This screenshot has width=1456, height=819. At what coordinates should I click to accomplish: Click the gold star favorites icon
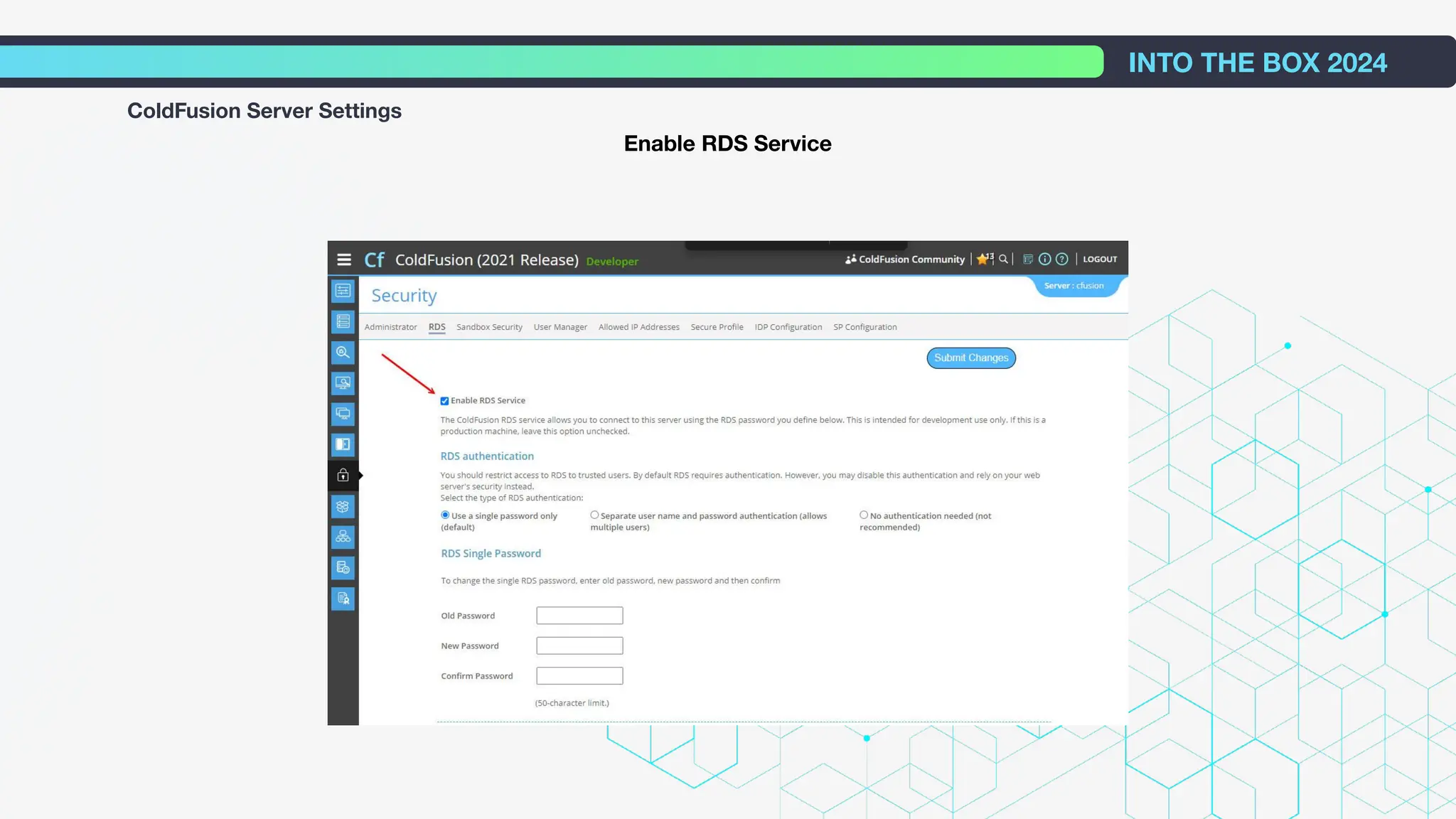coord(984,259)
